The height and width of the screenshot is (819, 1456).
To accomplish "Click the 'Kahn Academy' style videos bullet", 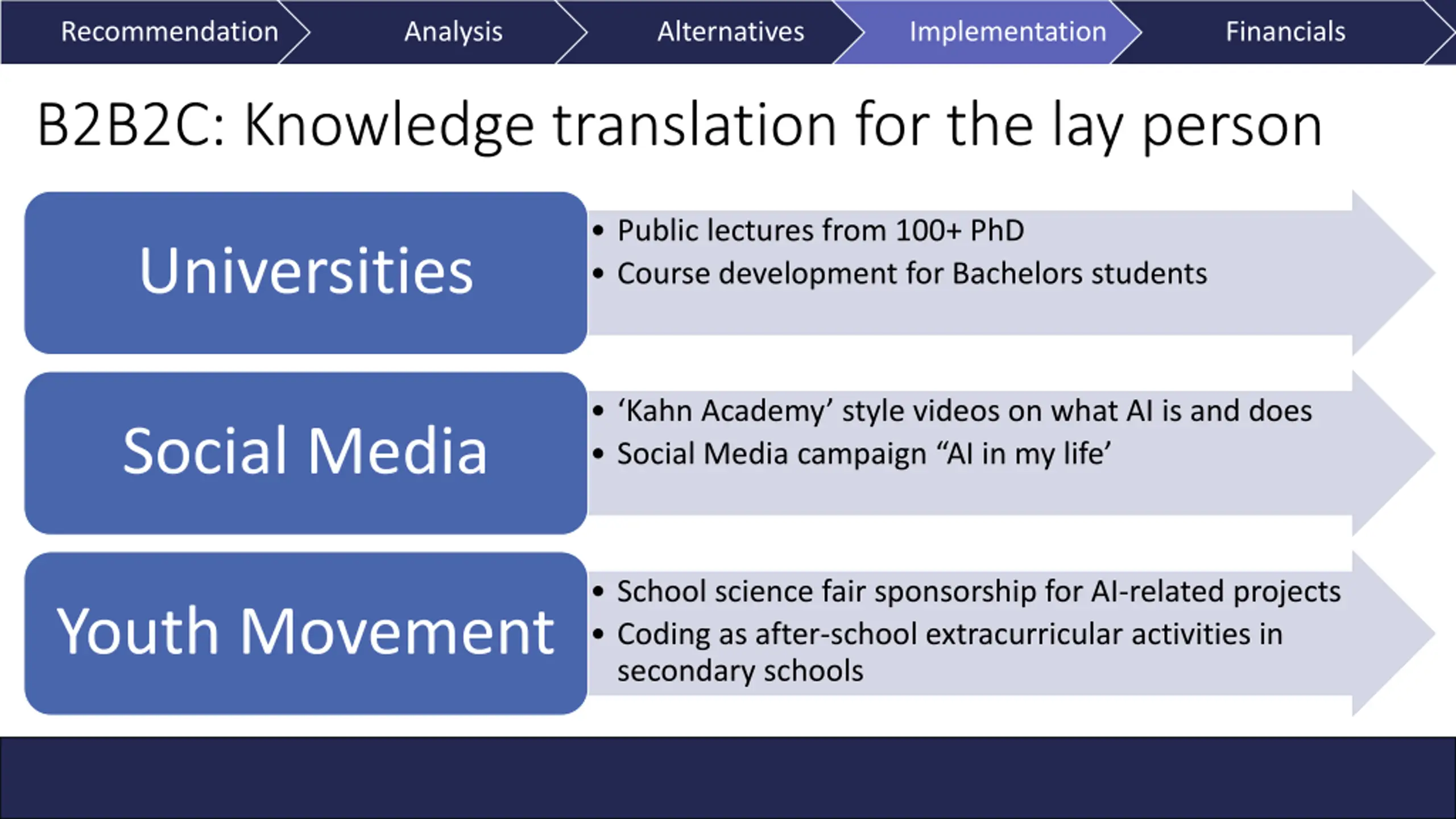I will click(x=965, y=411).
